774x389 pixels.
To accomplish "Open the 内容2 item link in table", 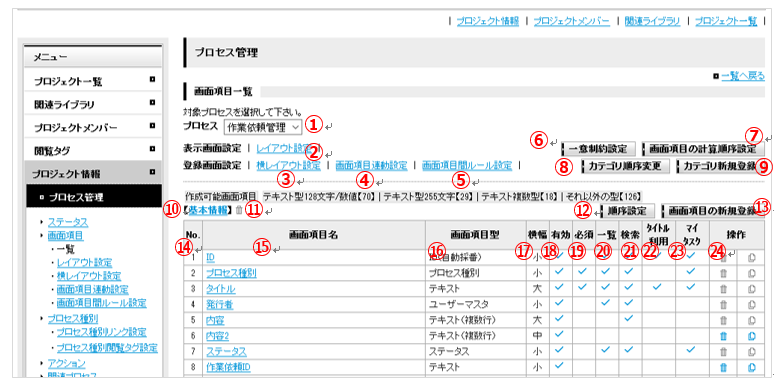I will click(x=217, y=336).
